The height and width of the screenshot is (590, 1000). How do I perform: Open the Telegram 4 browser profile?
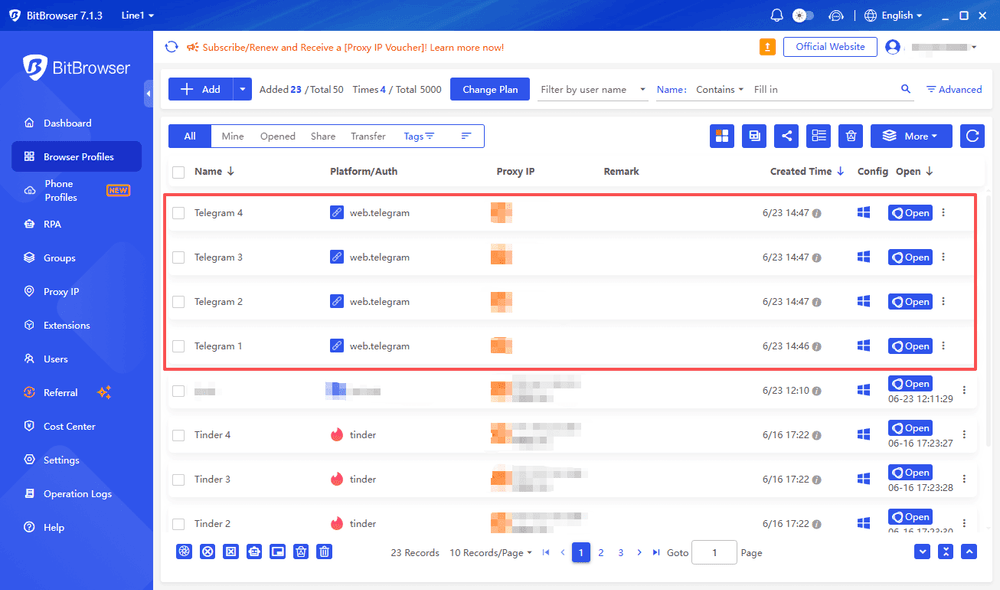(x=910, y=213)
